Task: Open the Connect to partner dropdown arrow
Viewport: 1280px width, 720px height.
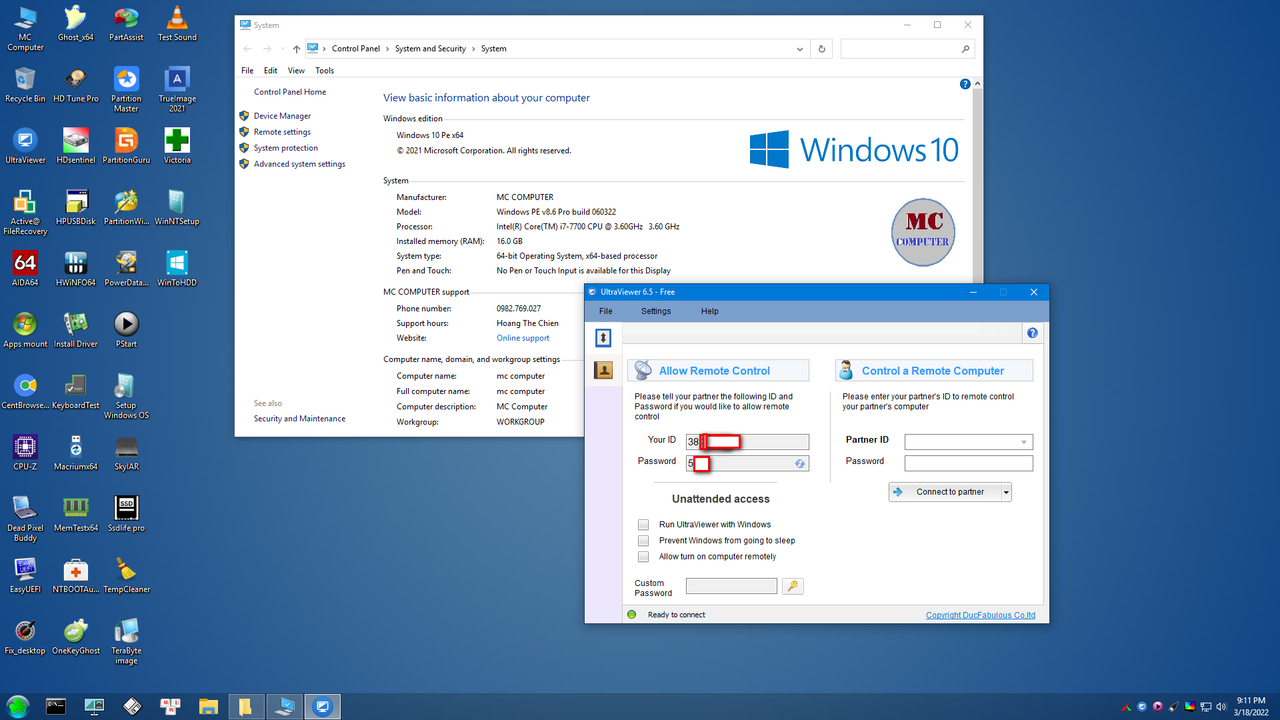Action: point(1006,492)
